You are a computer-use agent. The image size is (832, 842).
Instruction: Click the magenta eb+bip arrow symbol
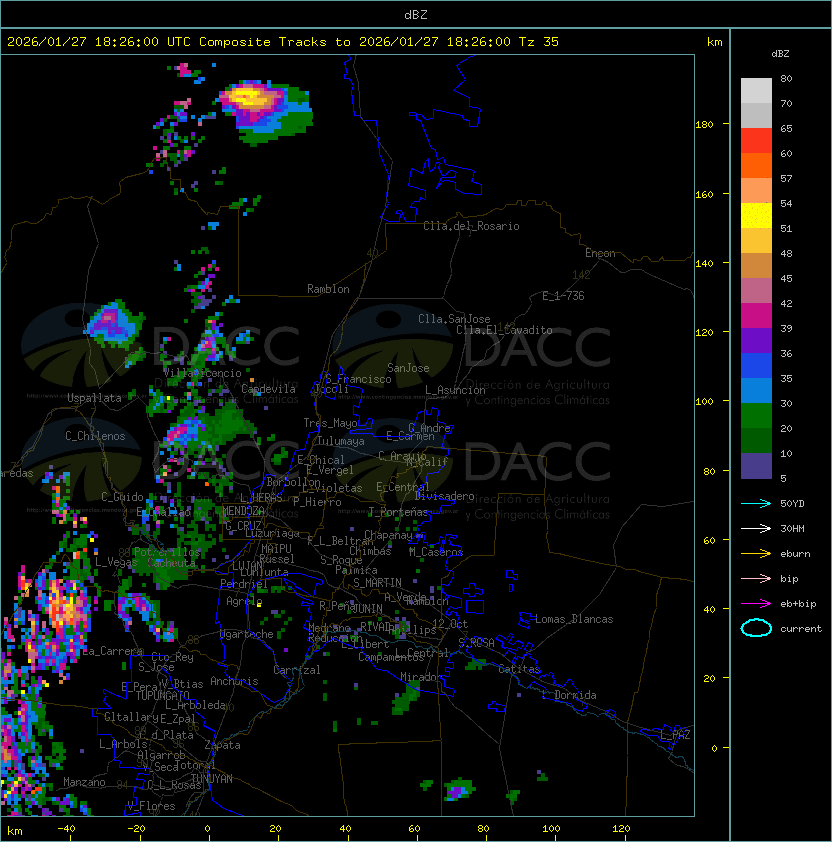pyautogui.click(x=756, y=604)
